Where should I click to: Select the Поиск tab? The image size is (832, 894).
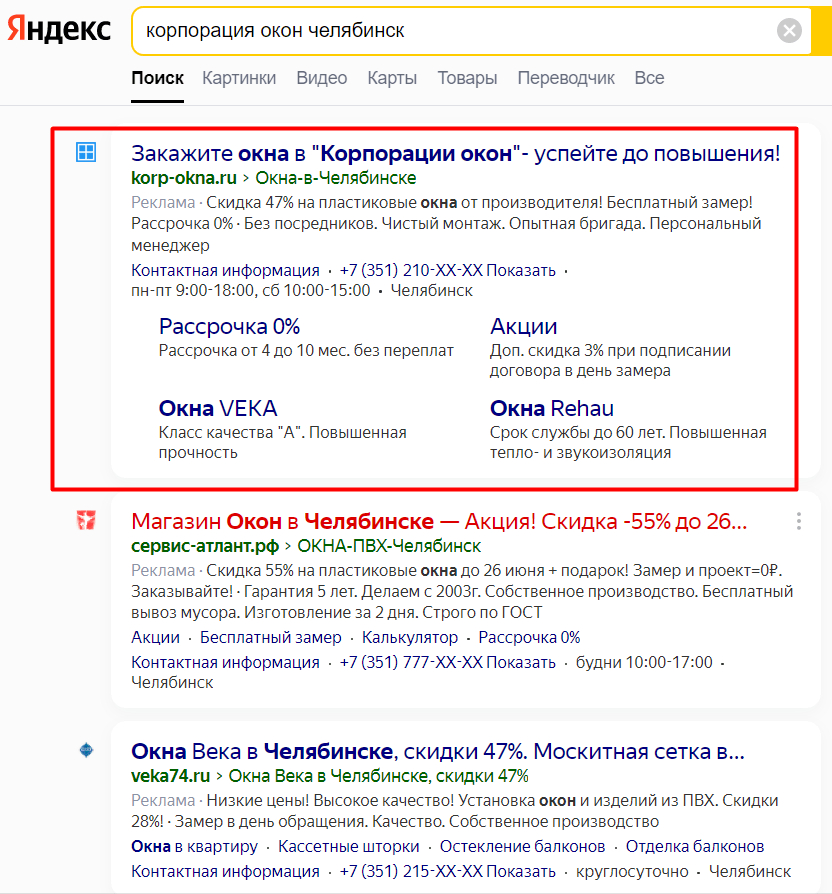[157, 78]
